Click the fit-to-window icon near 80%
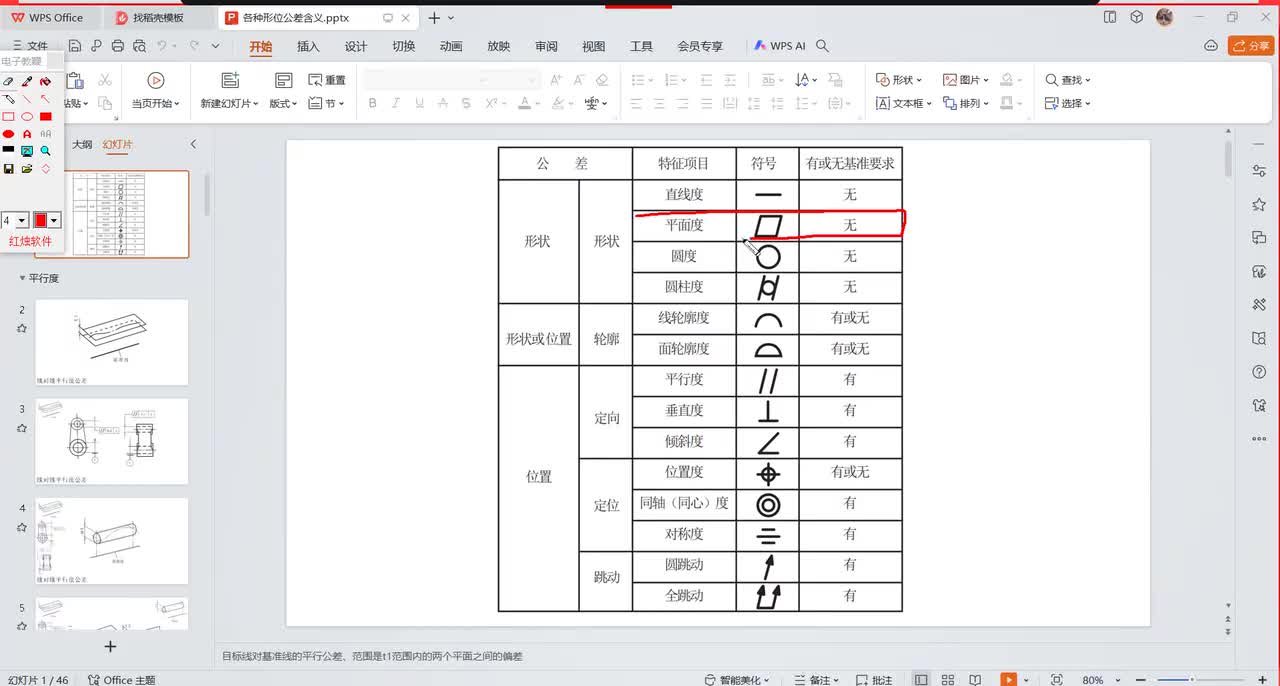This screenshot has height=686, width=1280. tap(1057, 680)
